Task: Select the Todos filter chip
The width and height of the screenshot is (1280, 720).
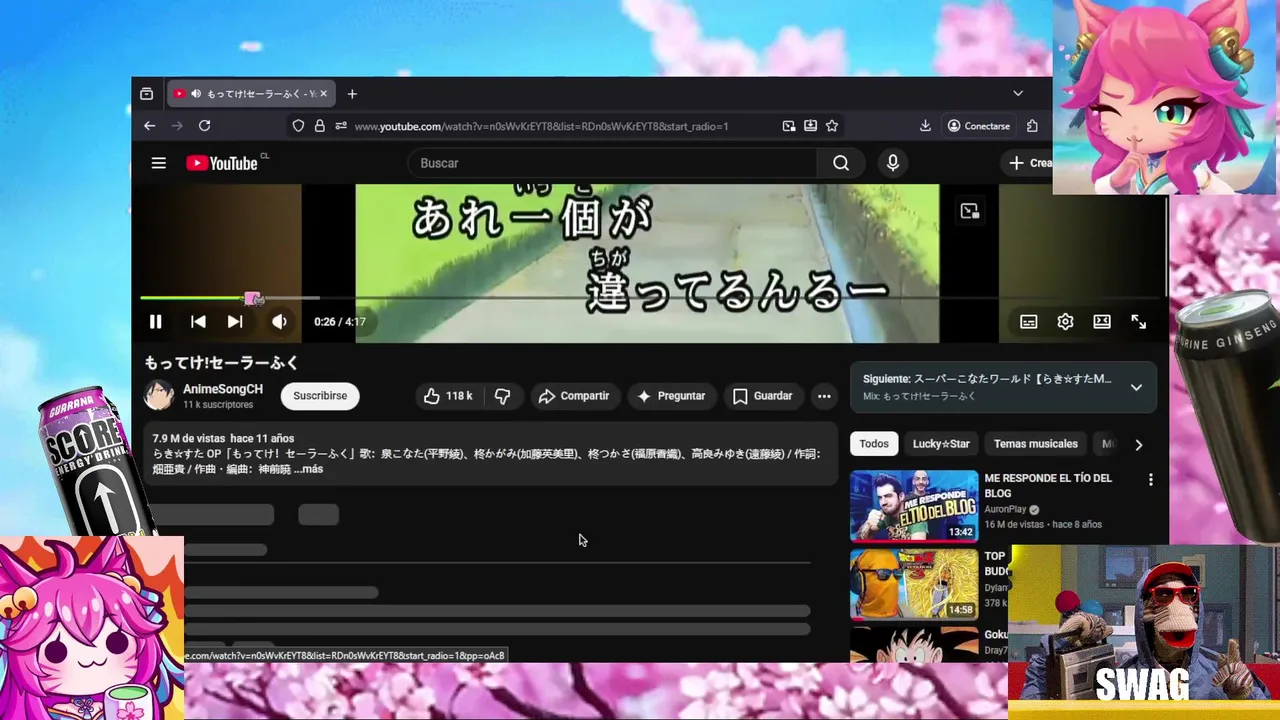Action: (x=874, y=444)
